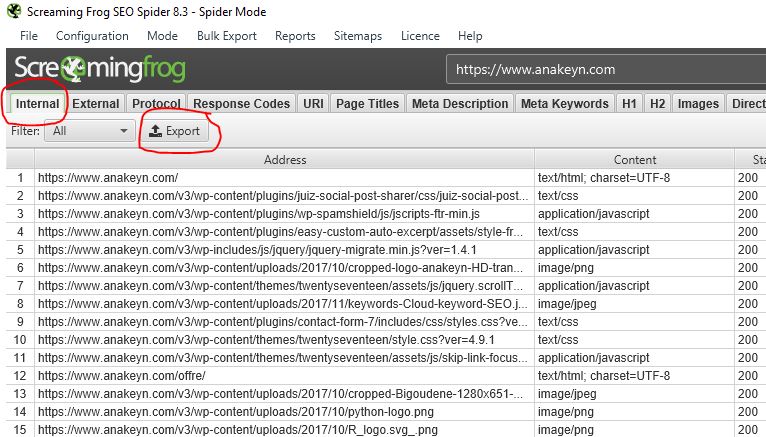This screenshot has width=766, height=437.
Task: Open the Response Codes tab
Action: click(242, 104)
